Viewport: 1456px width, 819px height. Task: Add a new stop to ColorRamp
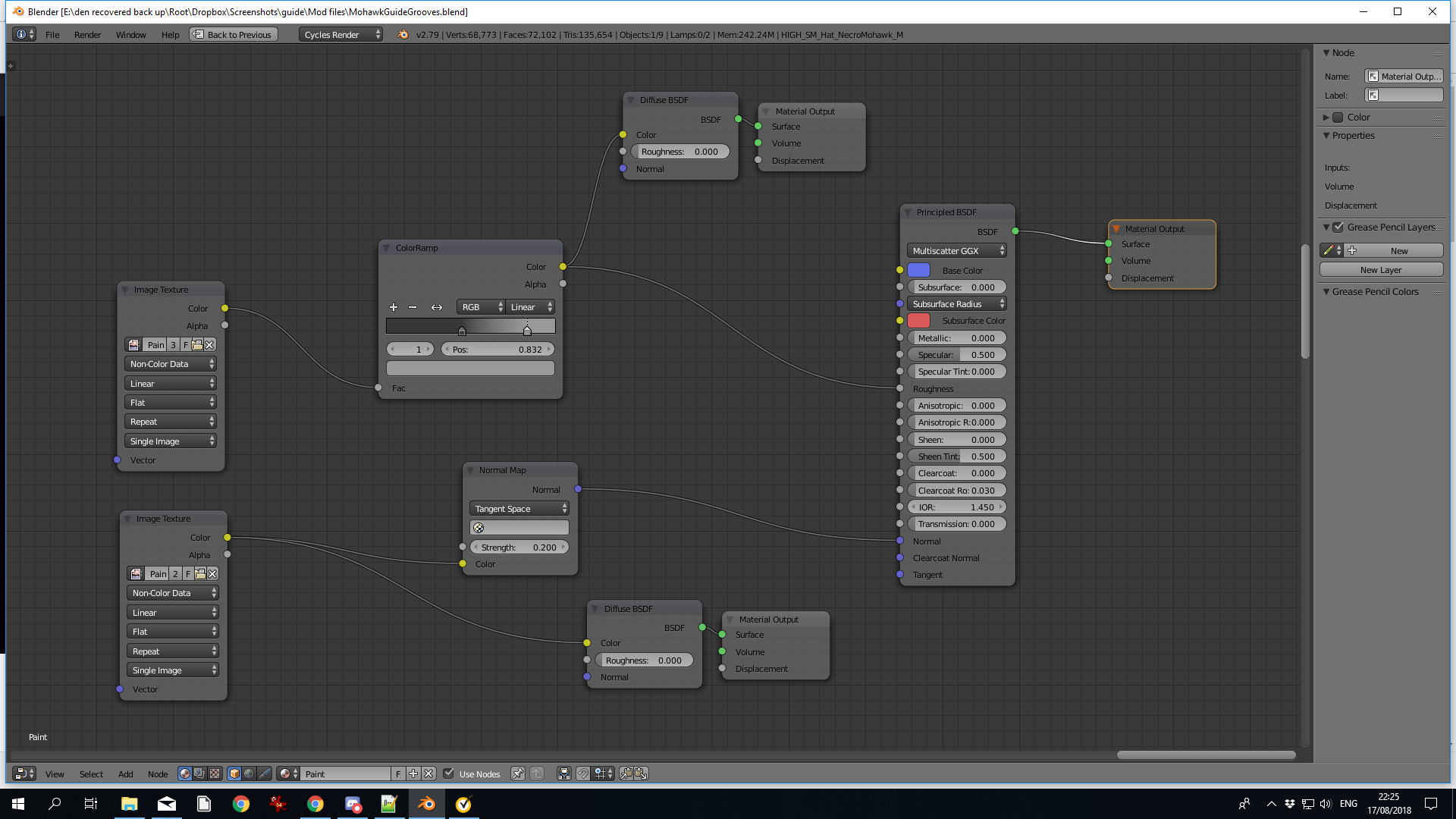(x=393, y=307)
